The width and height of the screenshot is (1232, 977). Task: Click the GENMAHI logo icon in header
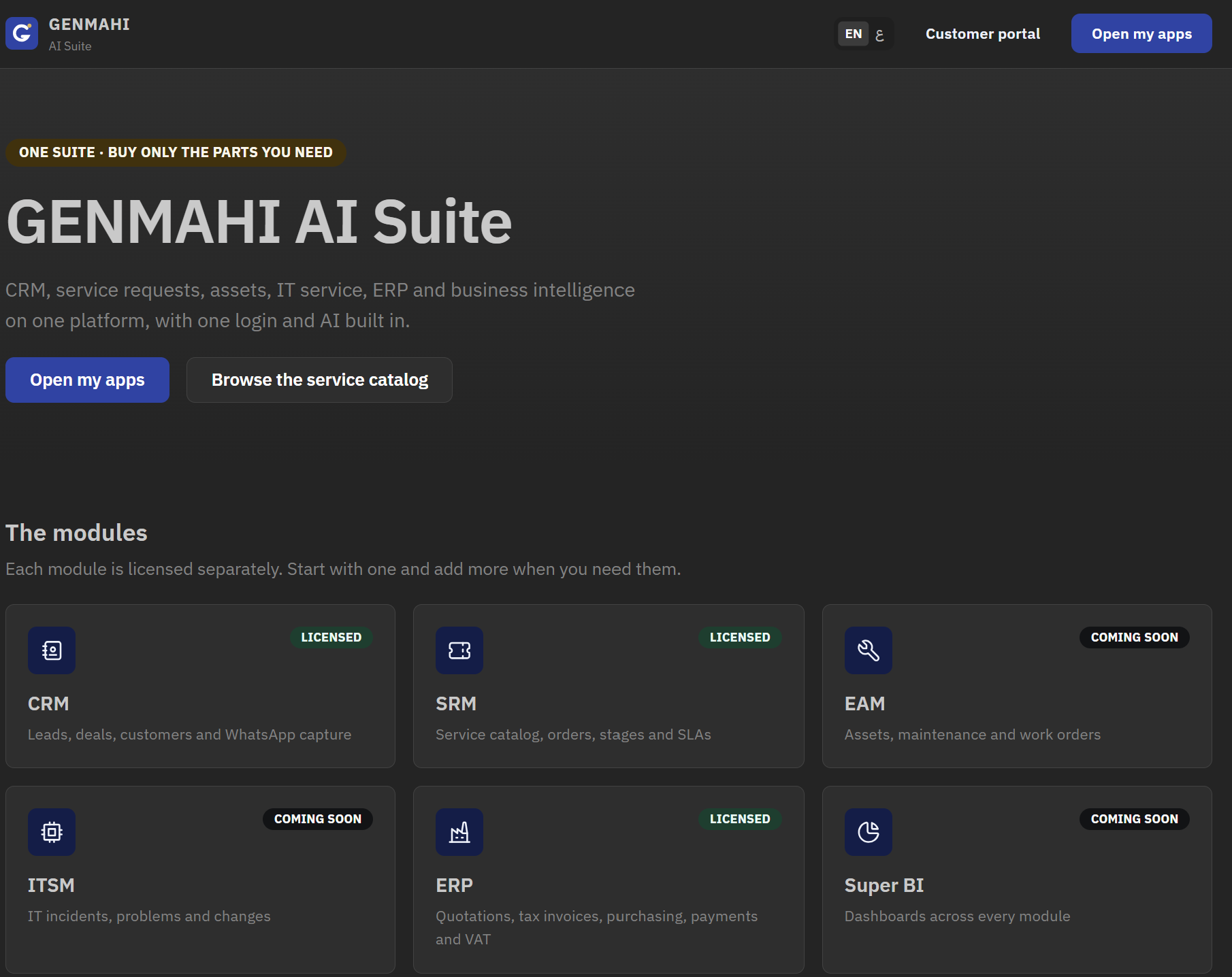point(22,33)
